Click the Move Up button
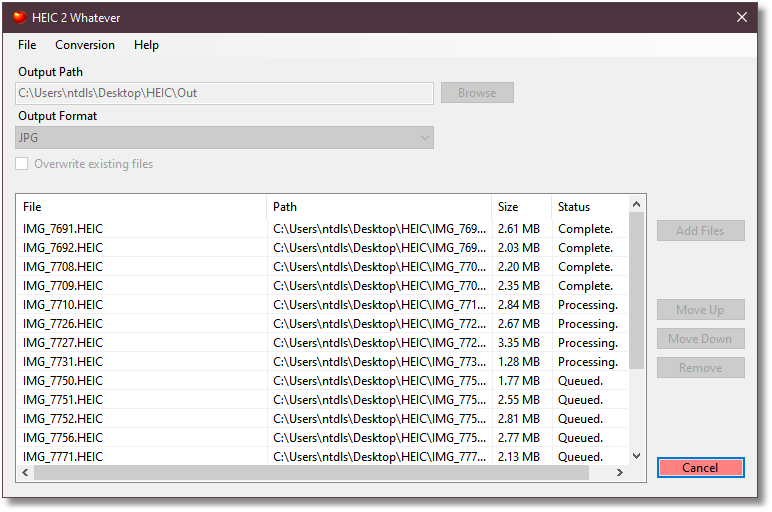The height and width of the screenshot is (512, 772). click(700, 310)
